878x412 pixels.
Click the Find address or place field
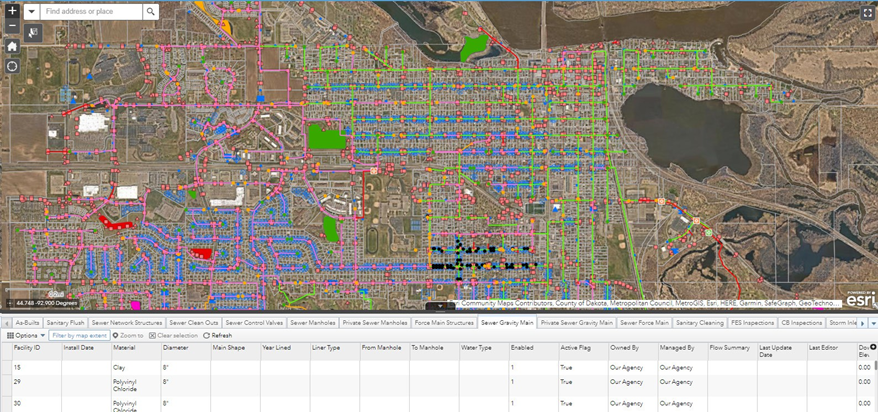coord(91,12)
